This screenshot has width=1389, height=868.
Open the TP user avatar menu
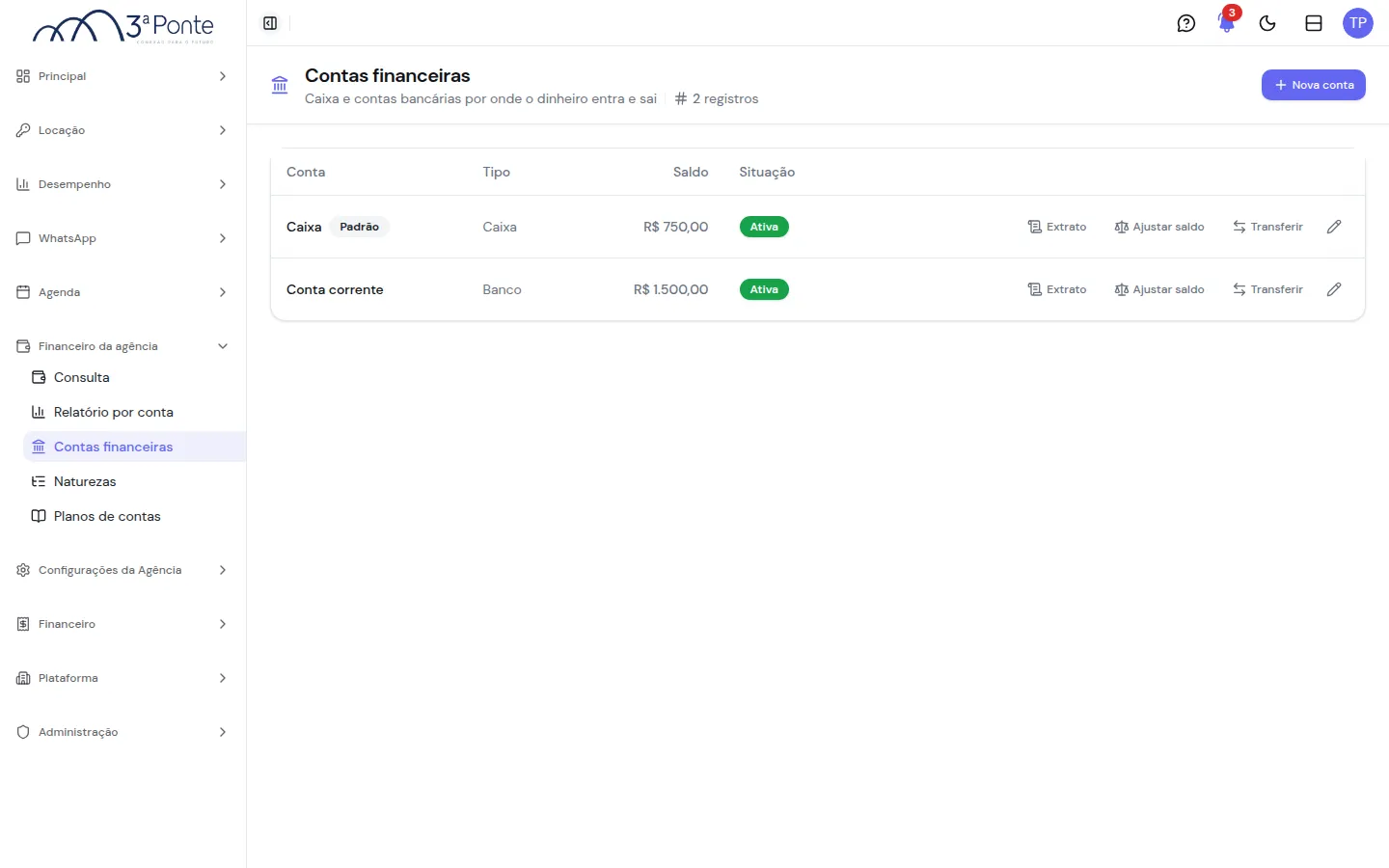point(1358,23)
